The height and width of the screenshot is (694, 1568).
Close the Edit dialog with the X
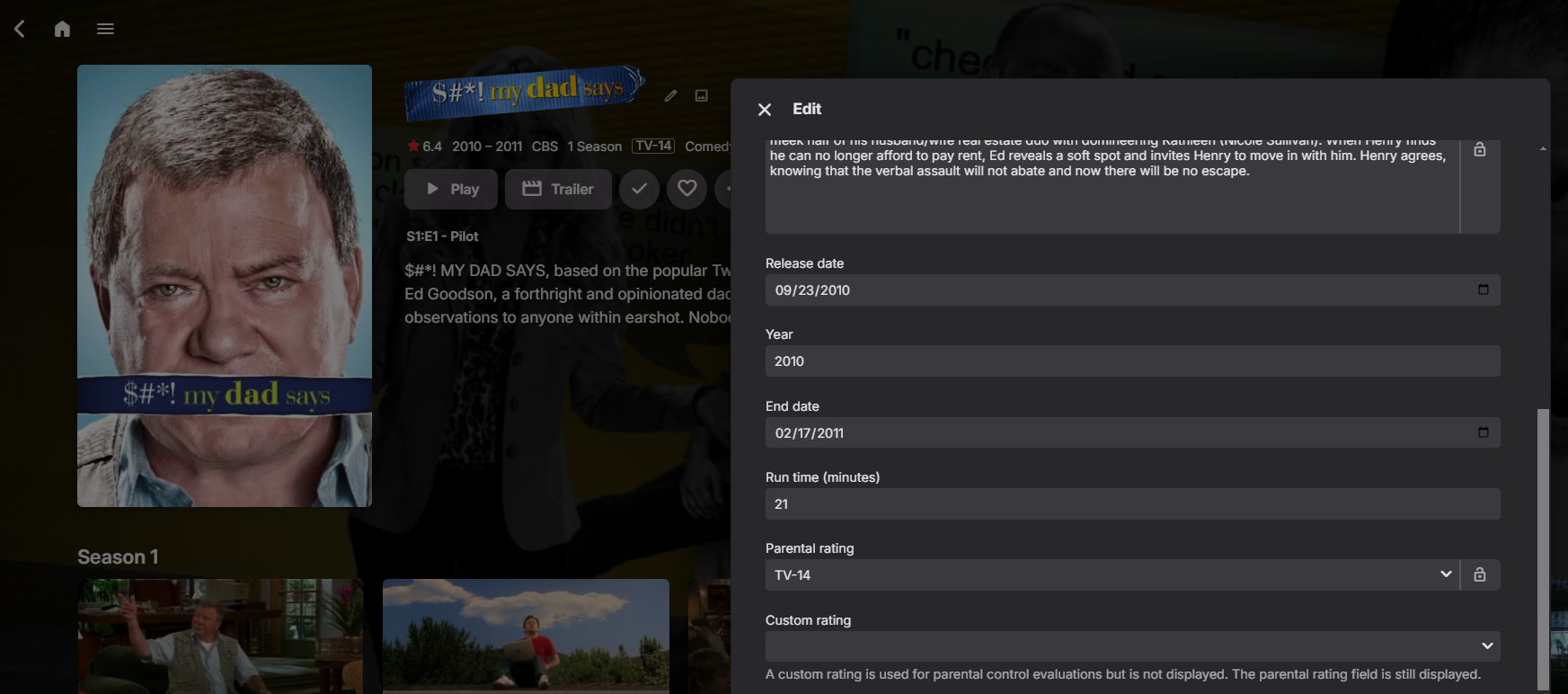coord(765,110)
